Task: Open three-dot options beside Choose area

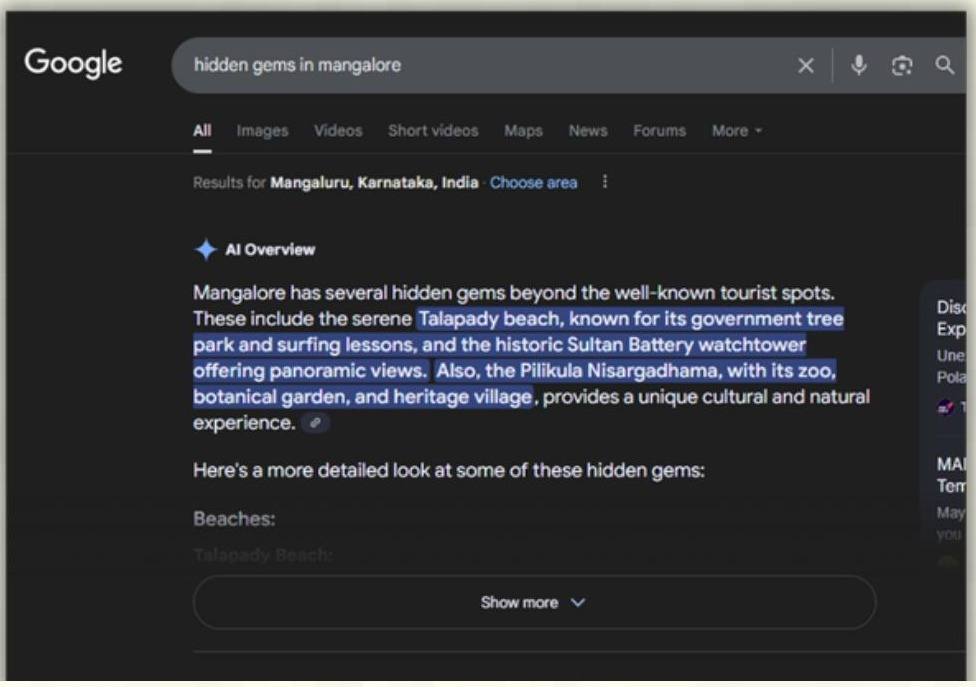Action: coord(605,182)
